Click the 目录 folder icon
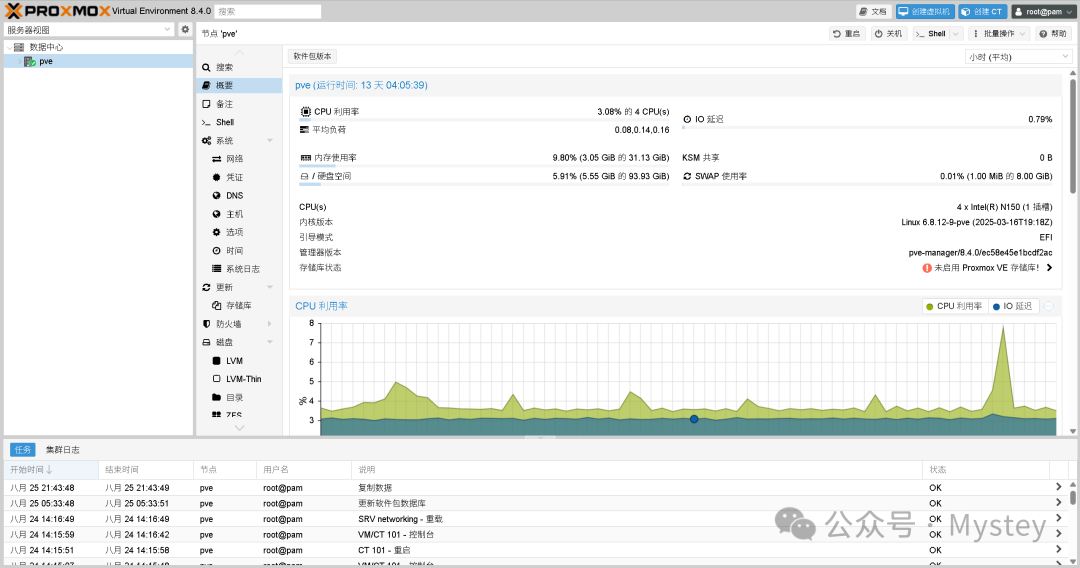This screenshot has height=568, width=1080. tap(216, 397)
